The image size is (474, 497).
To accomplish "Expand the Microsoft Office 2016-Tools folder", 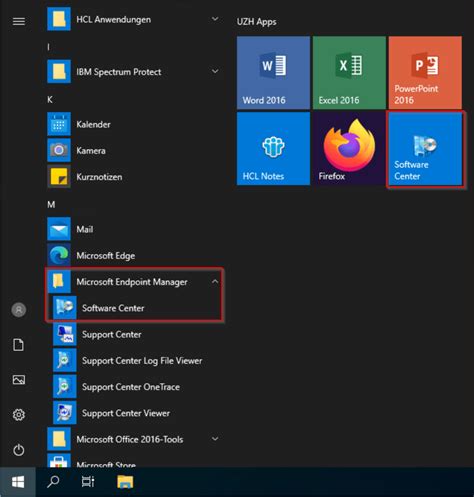I will [133, 439].
